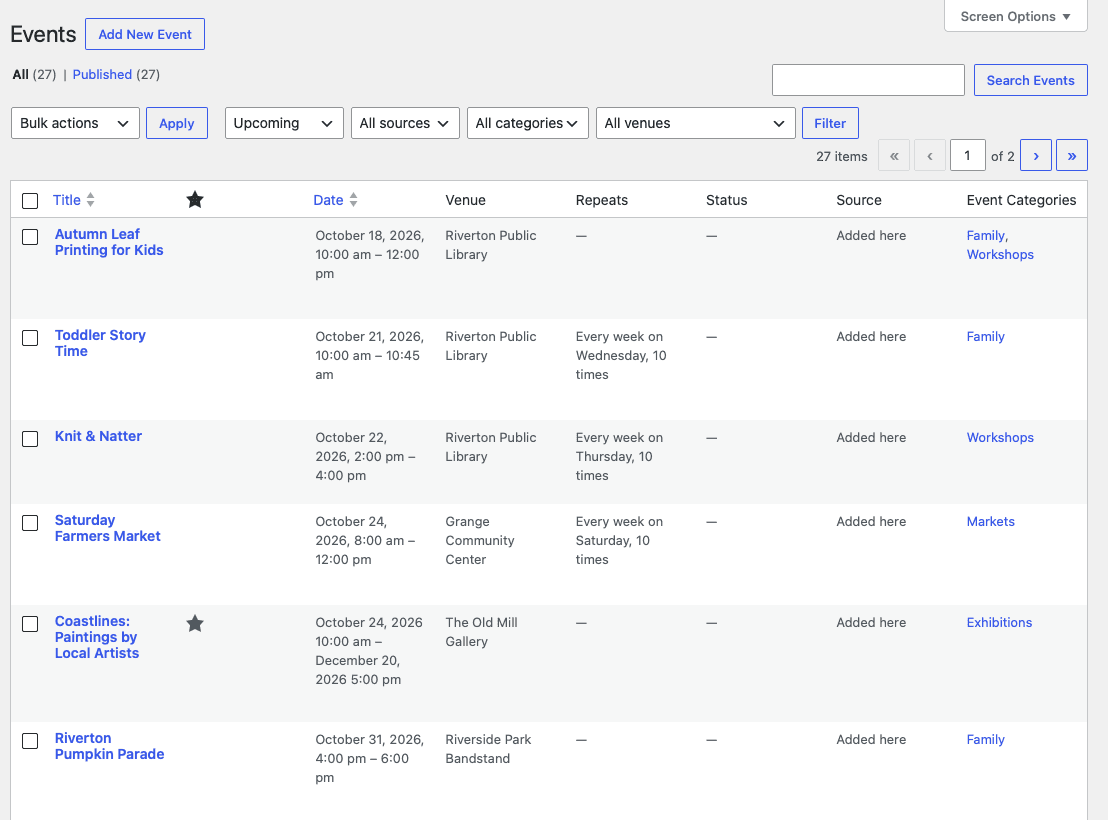This screenshot has width=1108, height=820.
Task: Click "Riverside Park Bandstand" venue text
Action: pos(488,749)
